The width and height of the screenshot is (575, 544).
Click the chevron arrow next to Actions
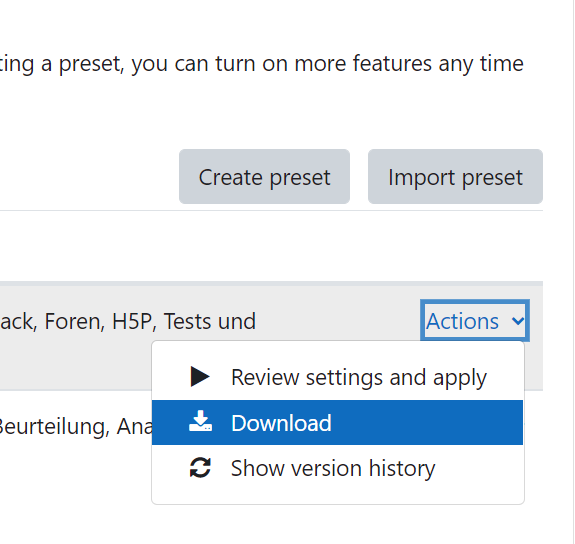tap(518, 321)
